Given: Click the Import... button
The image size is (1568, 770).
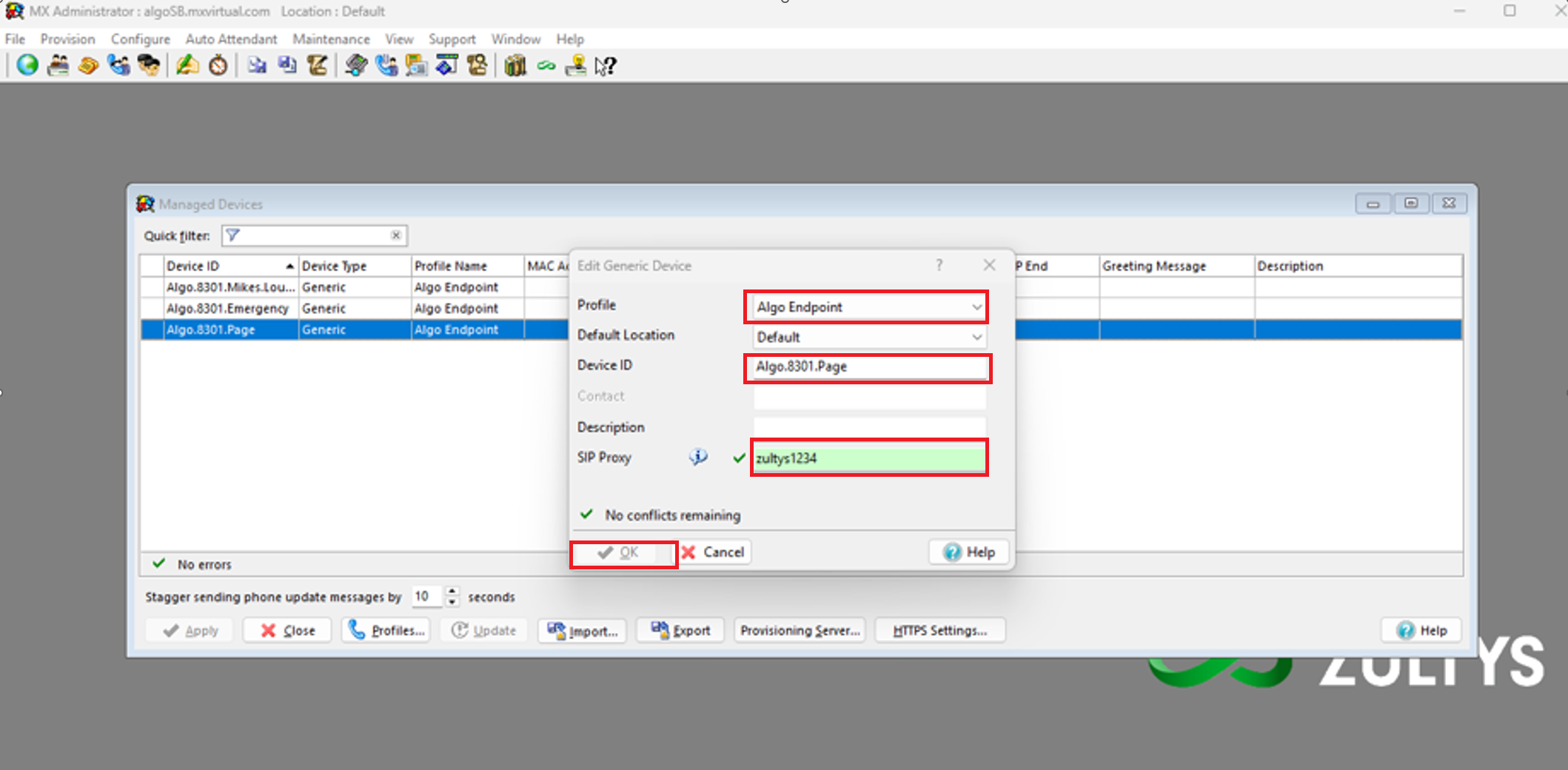Looking at the screenshot, I should [582, 631].
